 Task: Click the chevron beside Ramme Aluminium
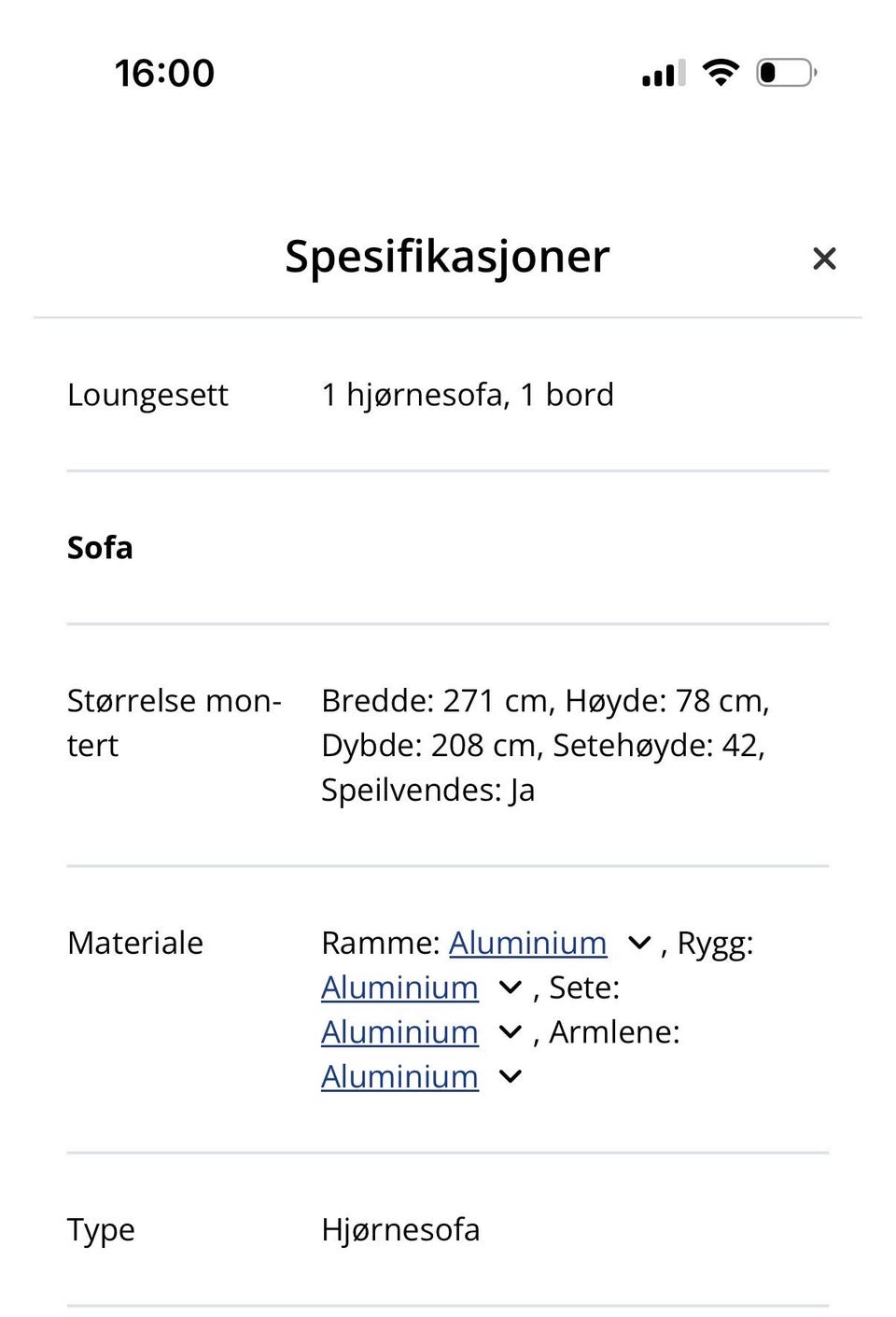[x=639, y=943]
